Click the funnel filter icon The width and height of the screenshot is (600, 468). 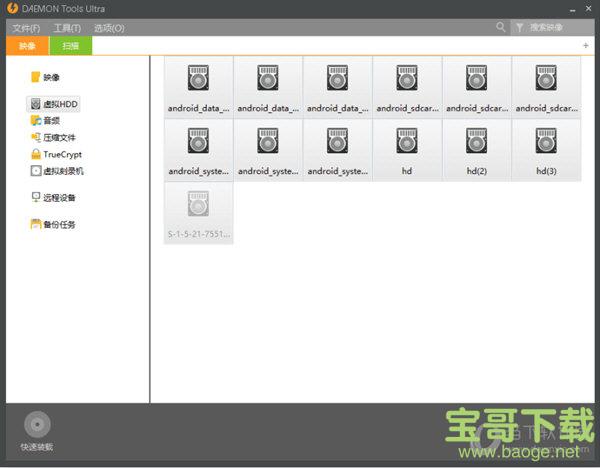519,28
